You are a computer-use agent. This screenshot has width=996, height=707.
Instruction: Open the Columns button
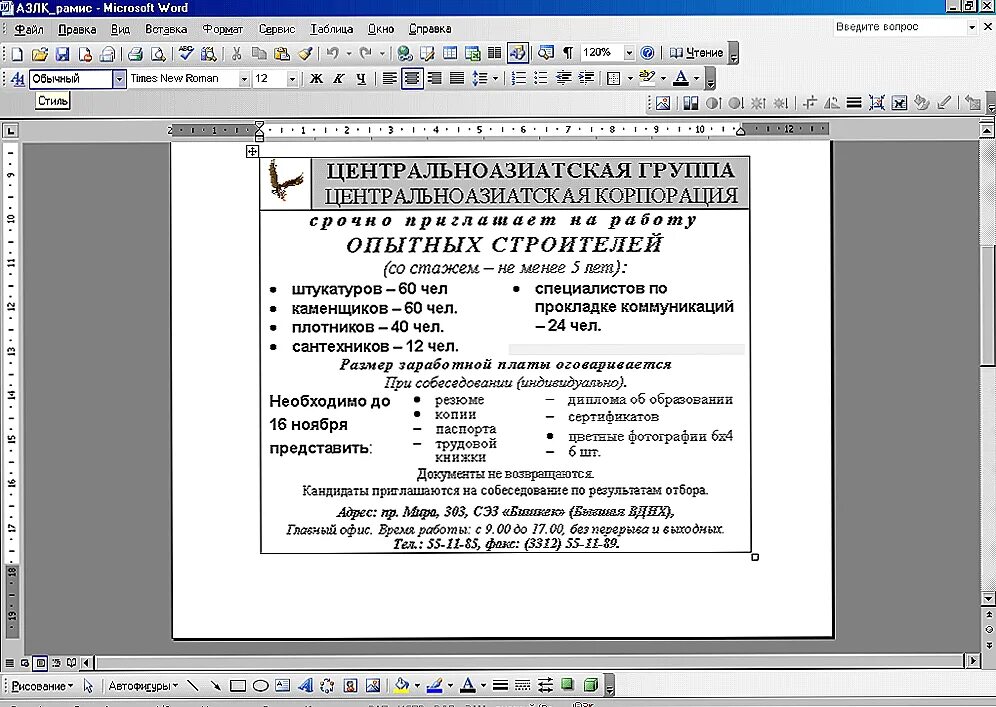(x=495, y=53)
